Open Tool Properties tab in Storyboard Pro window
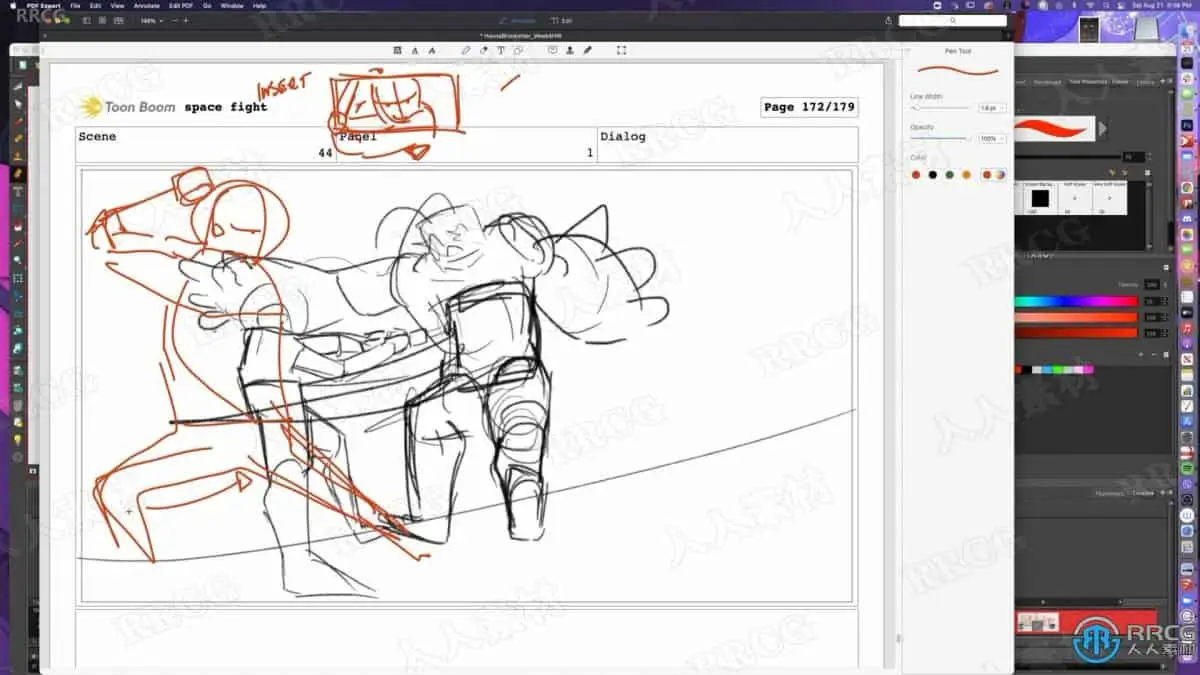The width and height of the screenshot is (1200, 675). 1087,82
